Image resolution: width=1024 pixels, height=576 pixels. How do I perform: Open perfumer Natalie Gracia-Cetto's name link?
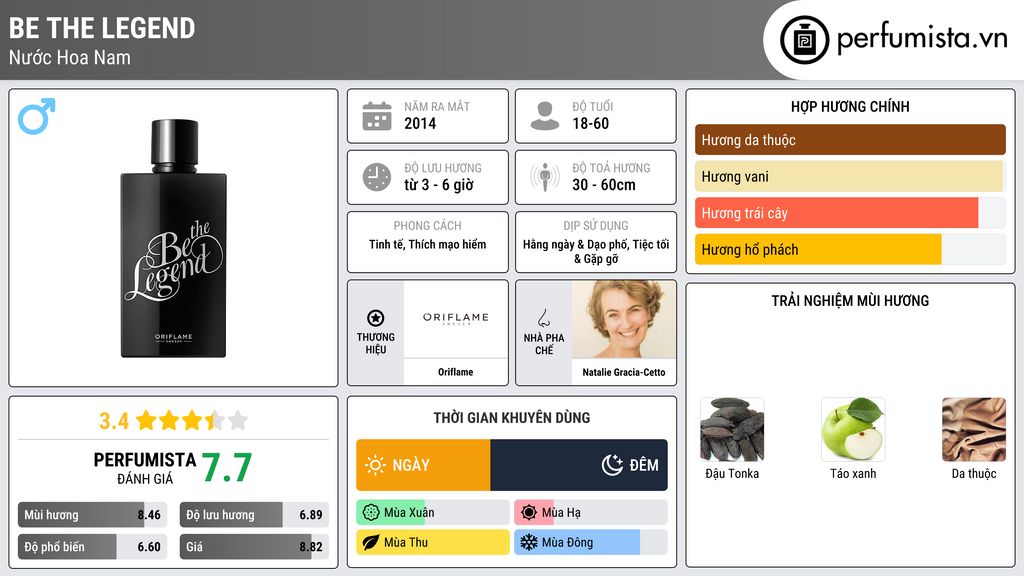[624, 372]
